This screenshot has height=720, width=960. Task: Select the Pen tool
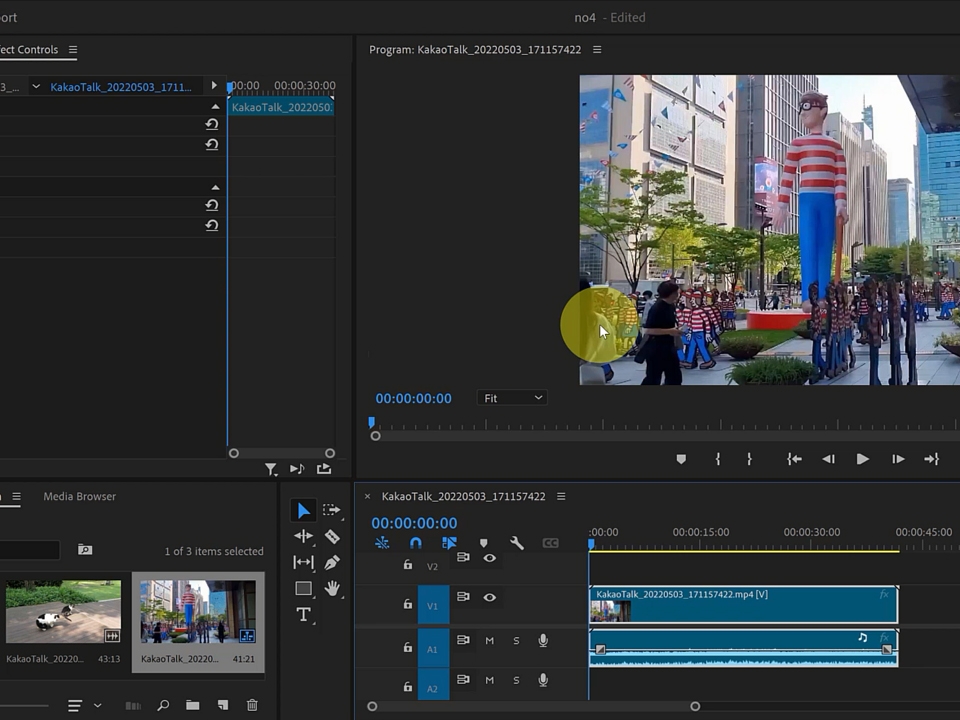[x=332, y=562]
